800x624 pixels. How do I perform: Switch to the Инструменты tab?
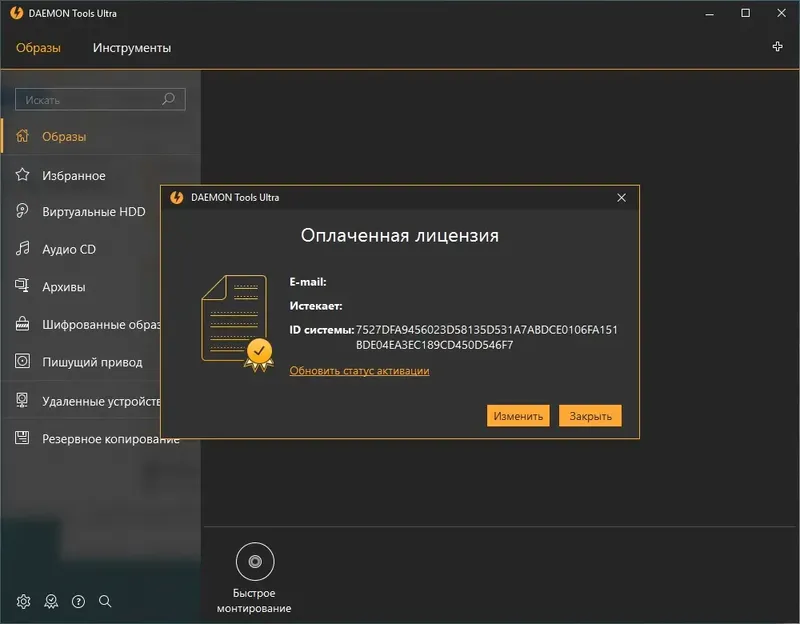click(131, 46)
